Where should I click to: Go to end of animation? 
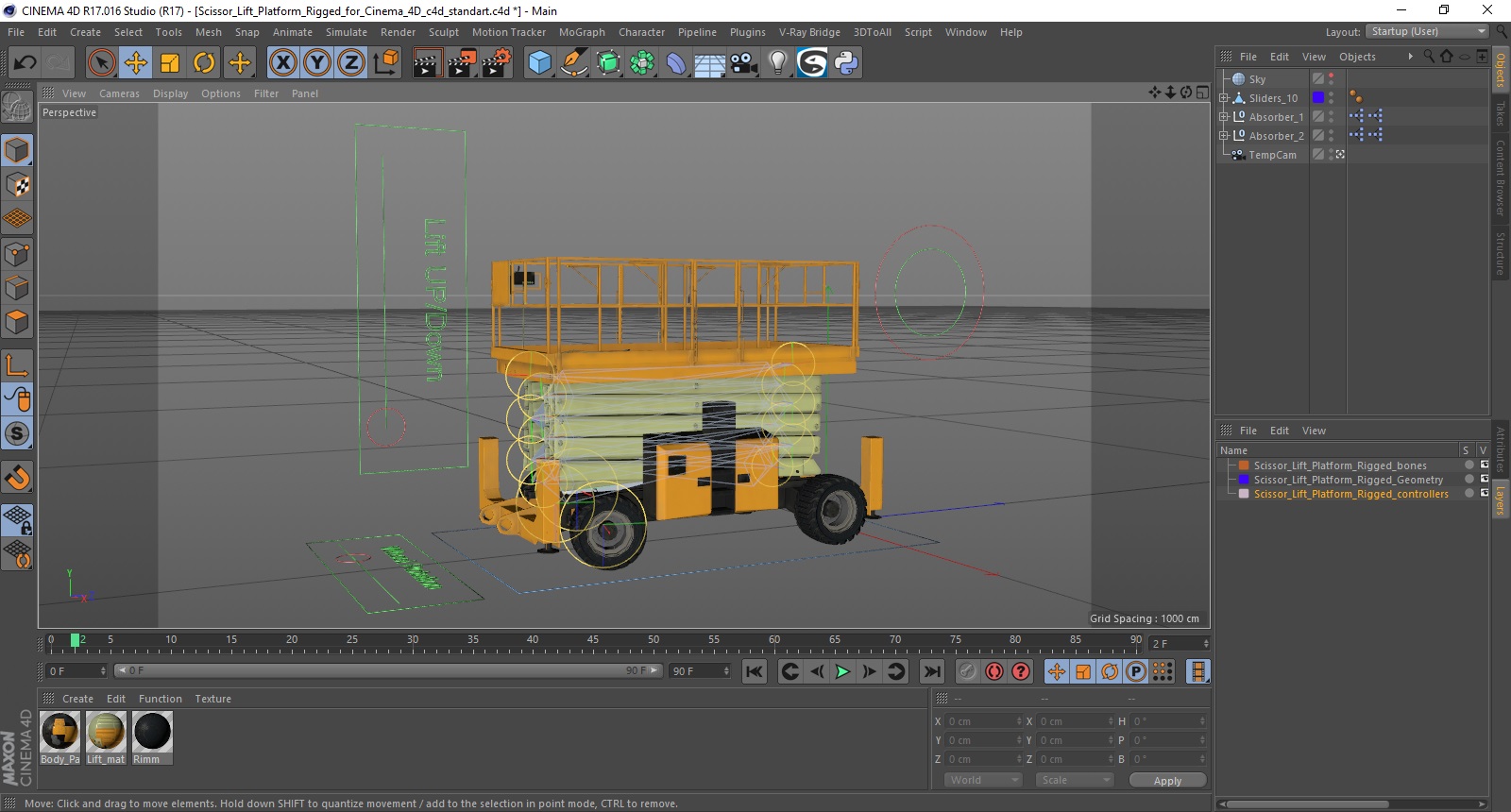tap(932, 671)
